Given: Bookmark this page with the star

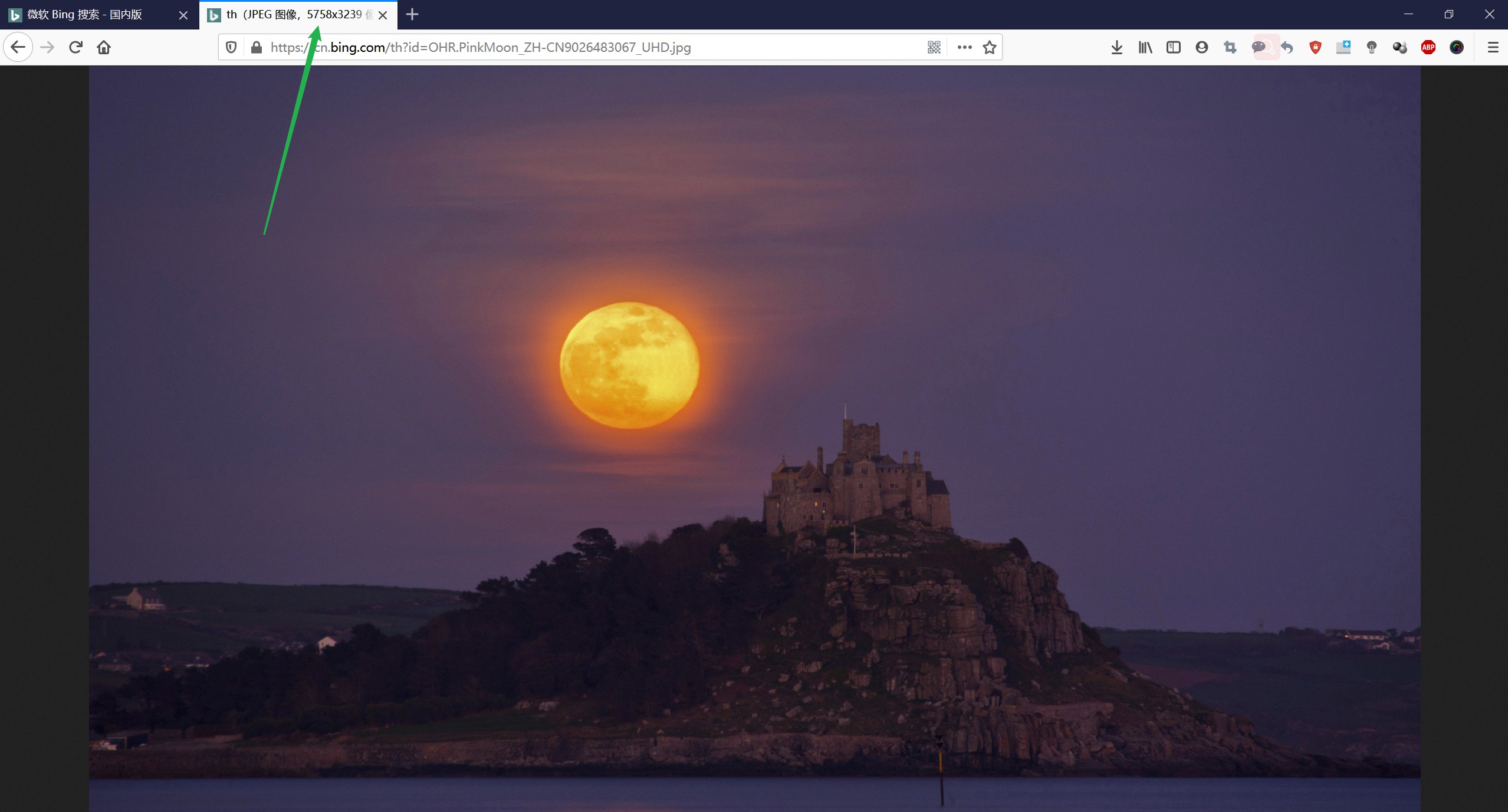Looking at the screenshot, I should click(990, 47).
